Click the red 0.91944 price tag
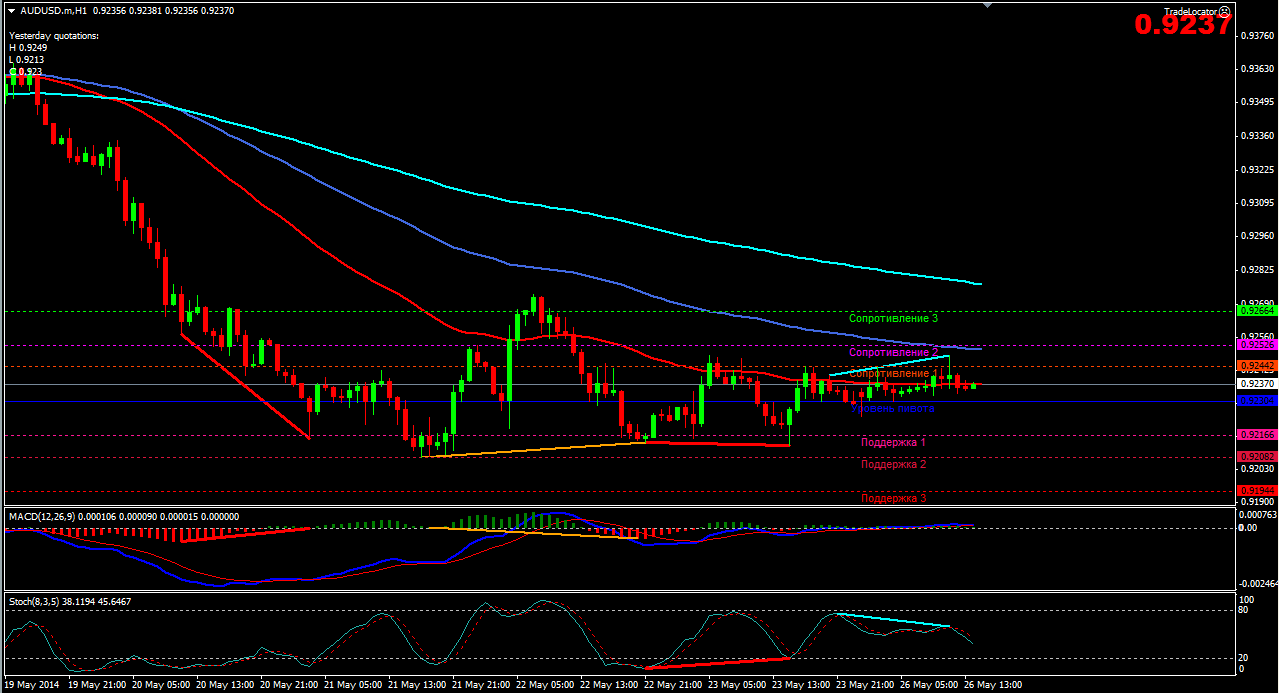This screenshot has width=1279, height=693. click(1256, 490)
